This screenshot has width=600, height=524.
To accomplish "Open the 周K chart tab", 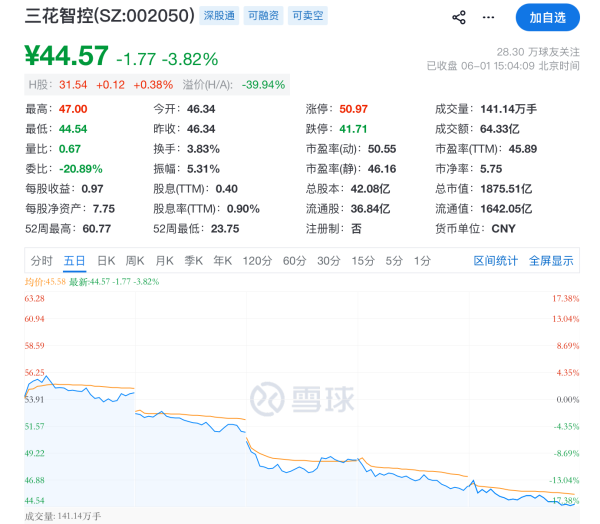I will click(x=135, y=261).
